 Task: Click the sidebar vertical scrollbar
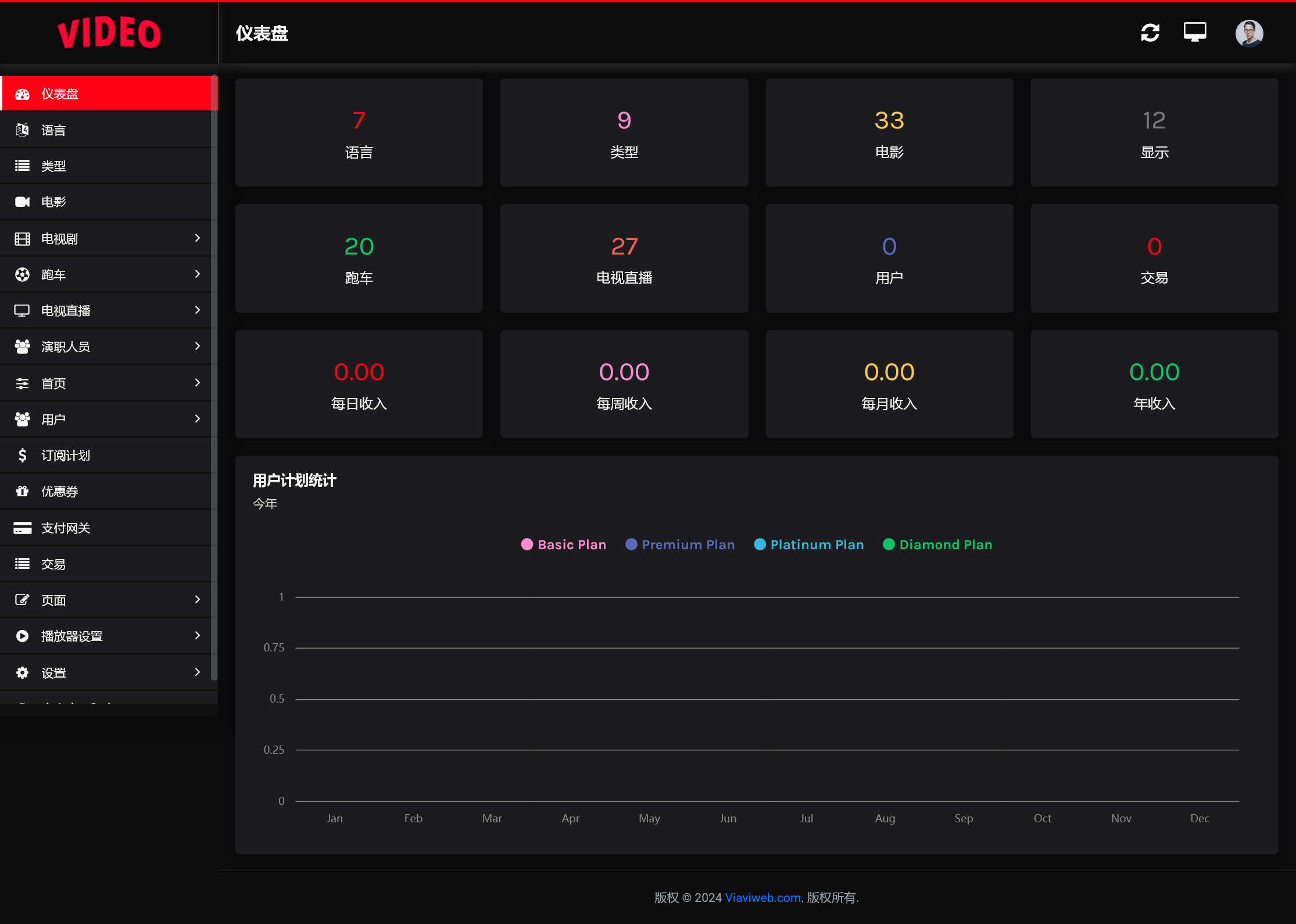214,378
